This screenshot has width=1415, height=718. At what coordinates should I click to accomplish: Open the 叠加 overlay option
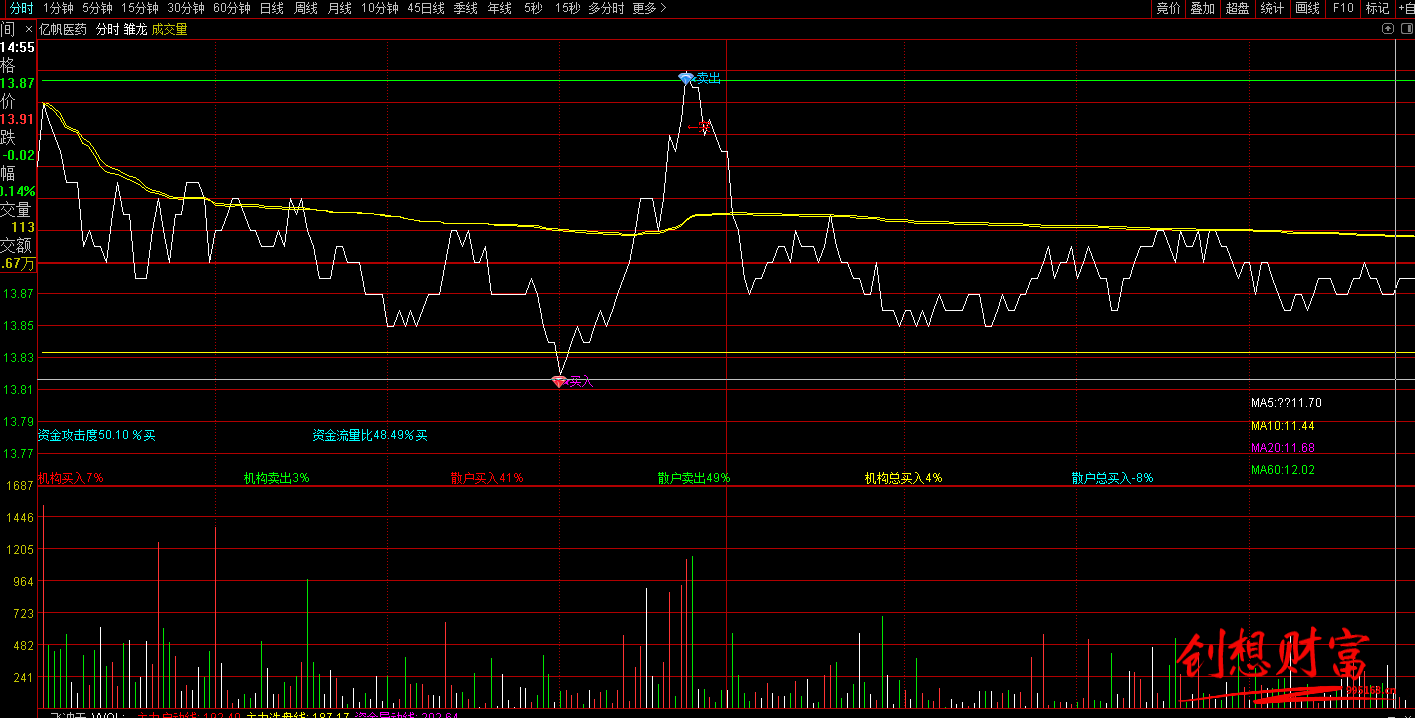point(1202,8)
